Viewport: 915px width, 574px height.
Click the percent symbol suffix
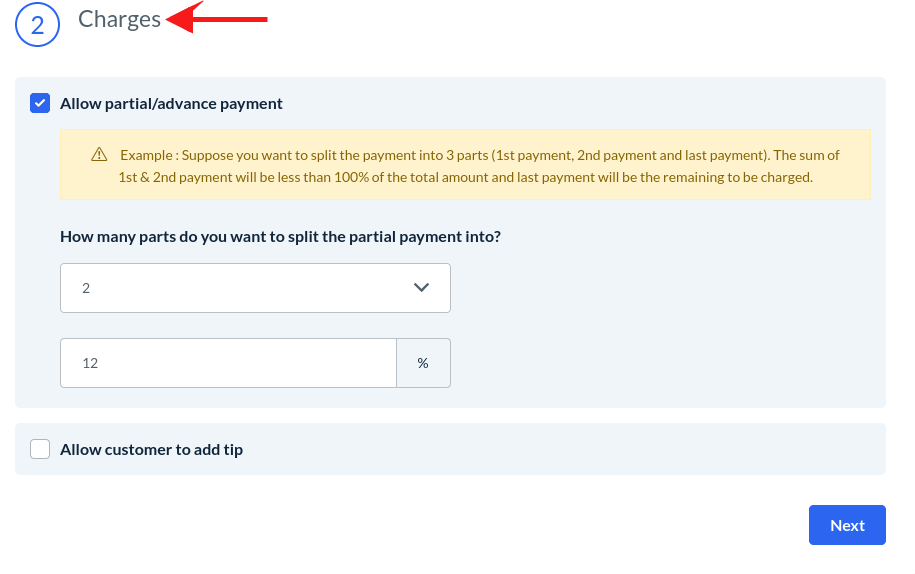click(423, 363)
